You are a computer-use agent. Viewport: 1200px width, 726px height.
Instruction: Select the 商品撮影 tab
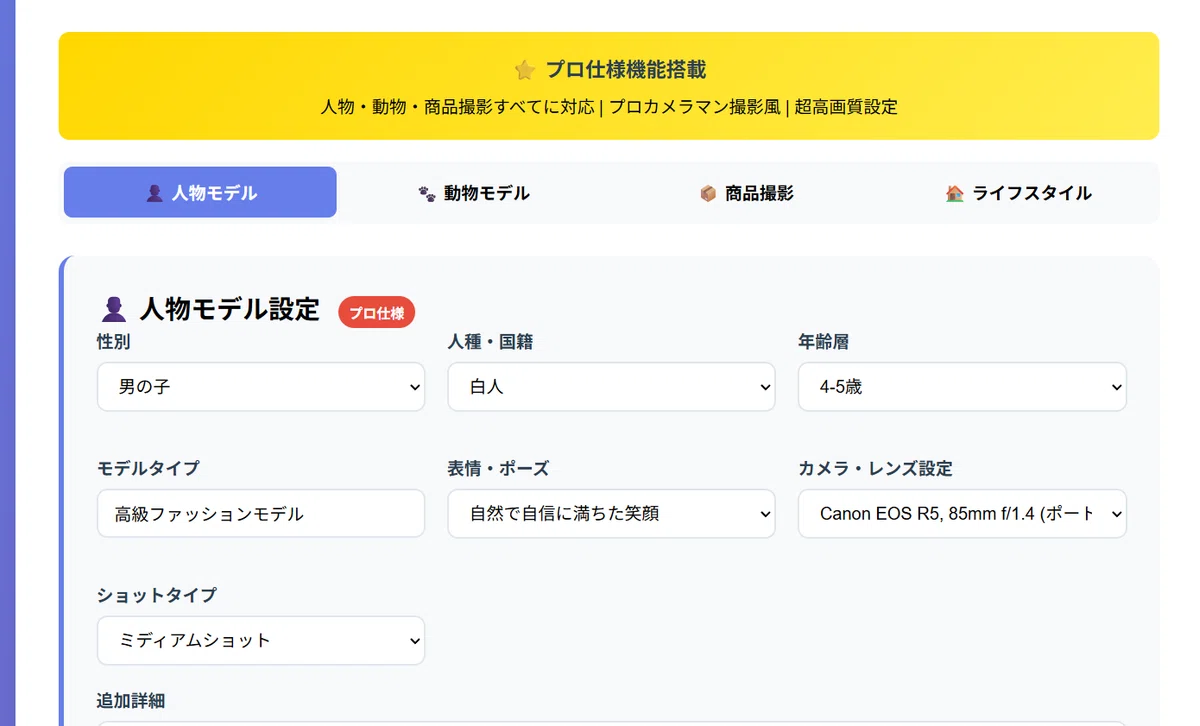(746, 192)
